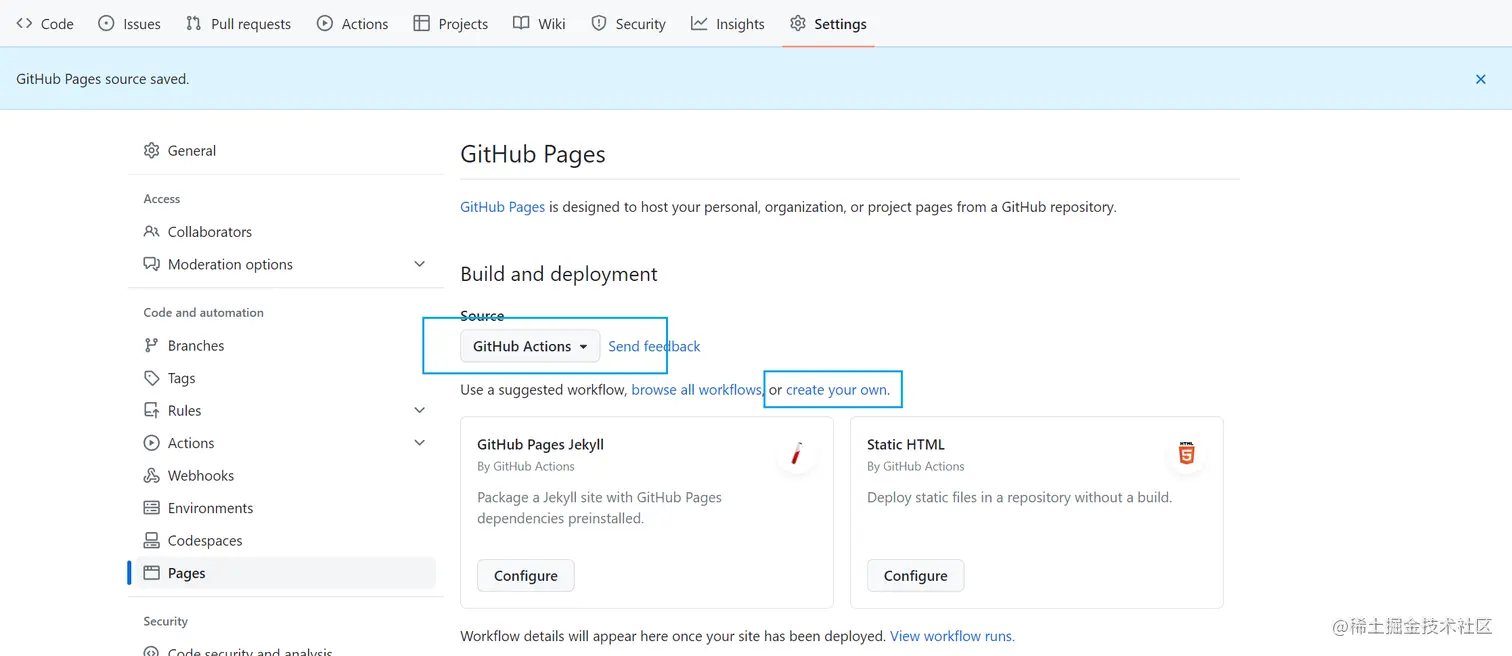Viewport: 1512px width, 656px height.
Task: Click the Tags label icon
Action: 152,378
